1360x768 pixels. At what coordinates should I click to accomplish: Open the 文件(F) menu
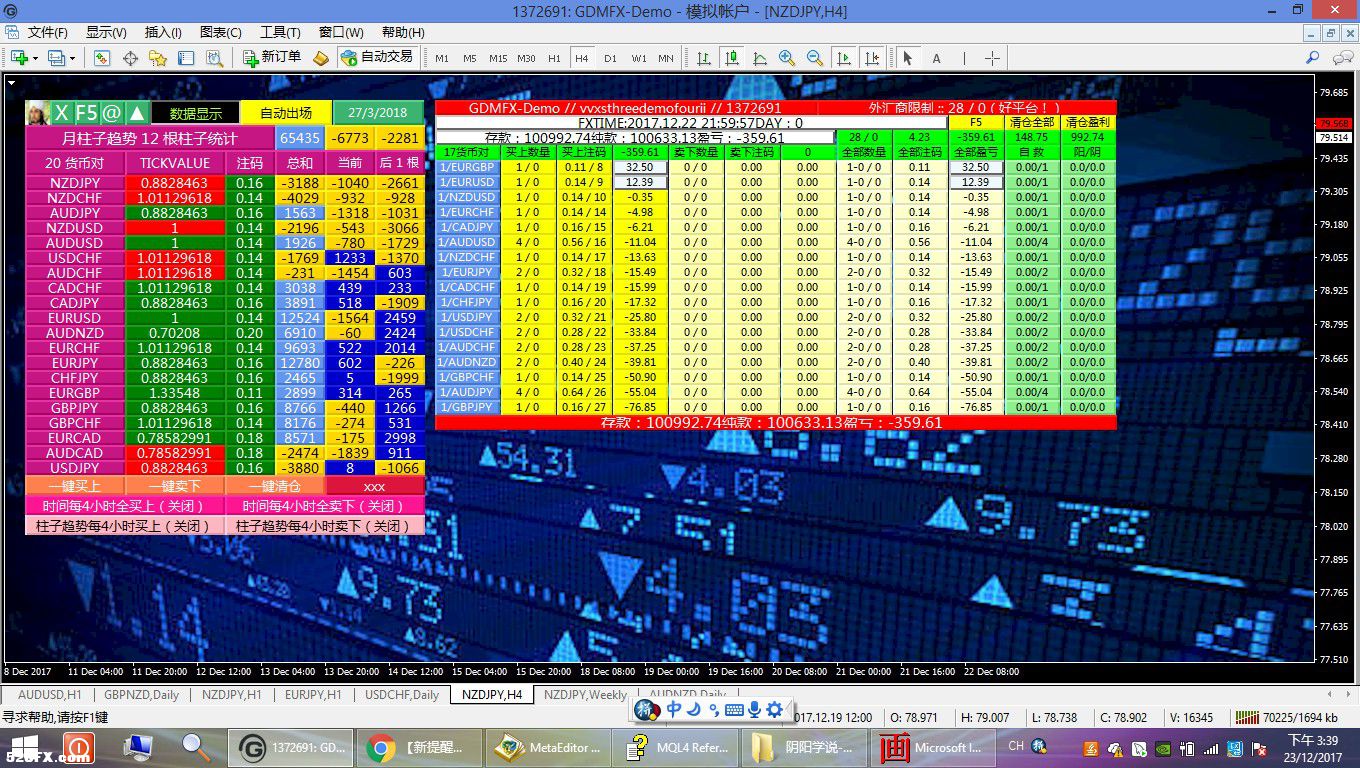pyautogui.click(x=47, y=32)
